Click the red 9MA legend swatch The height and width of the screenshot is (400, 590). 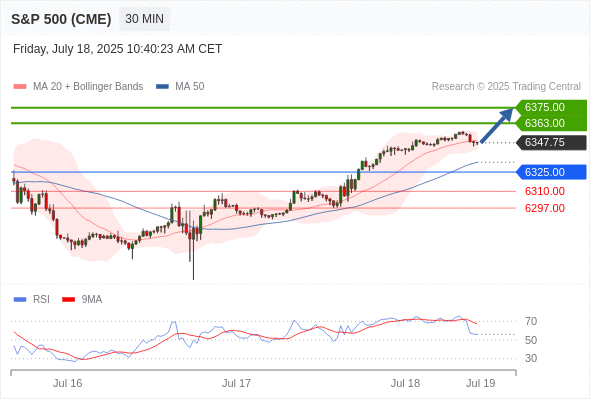pyautogui.click(x=68, y=300)
